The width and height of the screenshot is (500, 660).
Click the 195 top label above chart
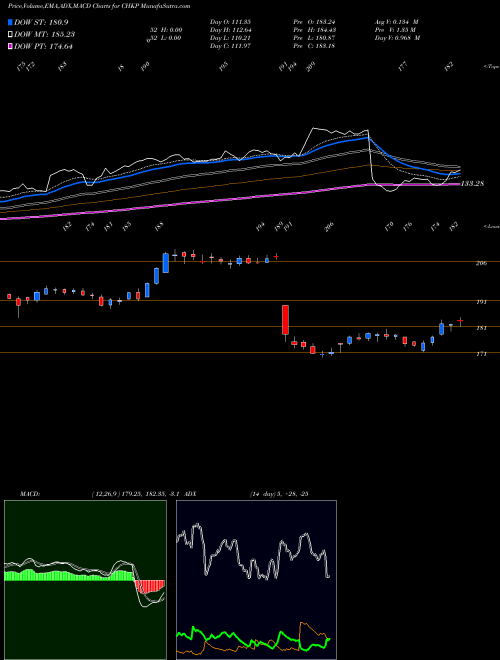(x=223, y=66)
